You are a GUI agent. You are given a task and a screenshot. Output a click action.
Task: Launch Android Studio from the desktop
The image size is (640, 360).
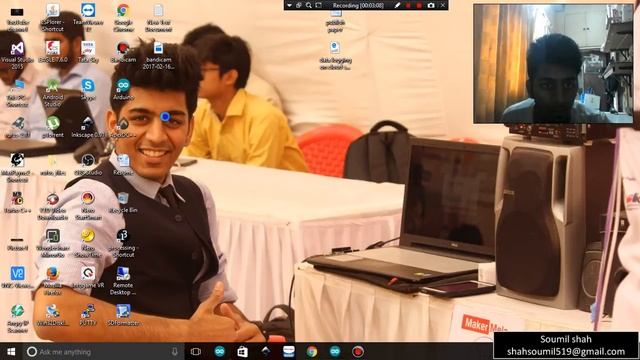coord(53,93)
